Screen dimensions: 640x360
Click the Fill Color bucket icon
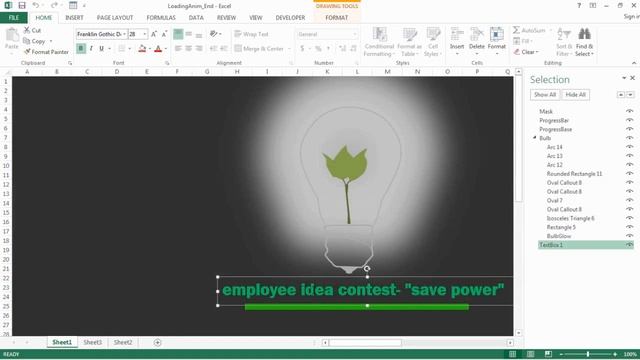click(x=142, y=49)
